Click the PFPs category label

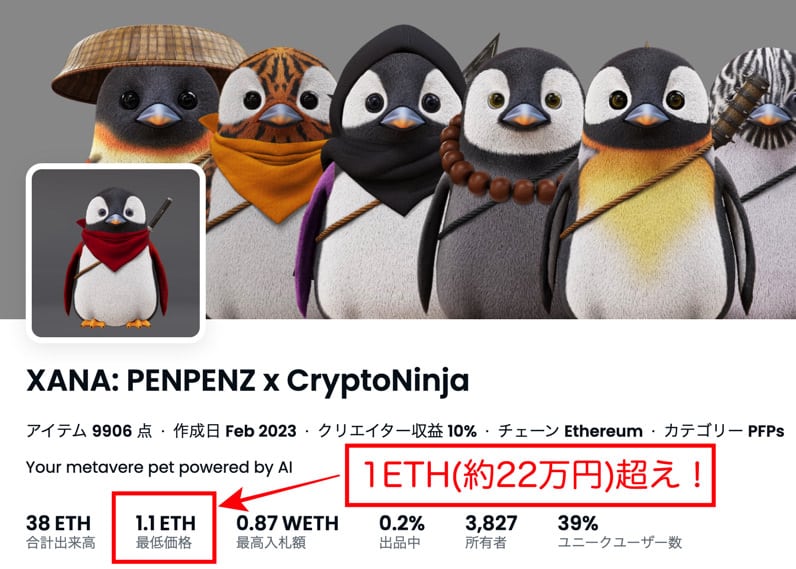tap(766, 431)
